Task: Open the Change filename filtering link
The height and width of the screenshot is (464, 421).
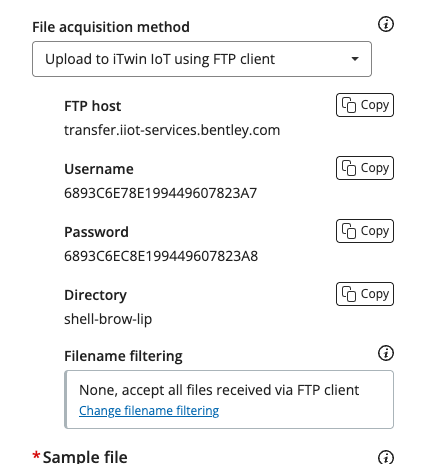Action: [x=149, y=410]
